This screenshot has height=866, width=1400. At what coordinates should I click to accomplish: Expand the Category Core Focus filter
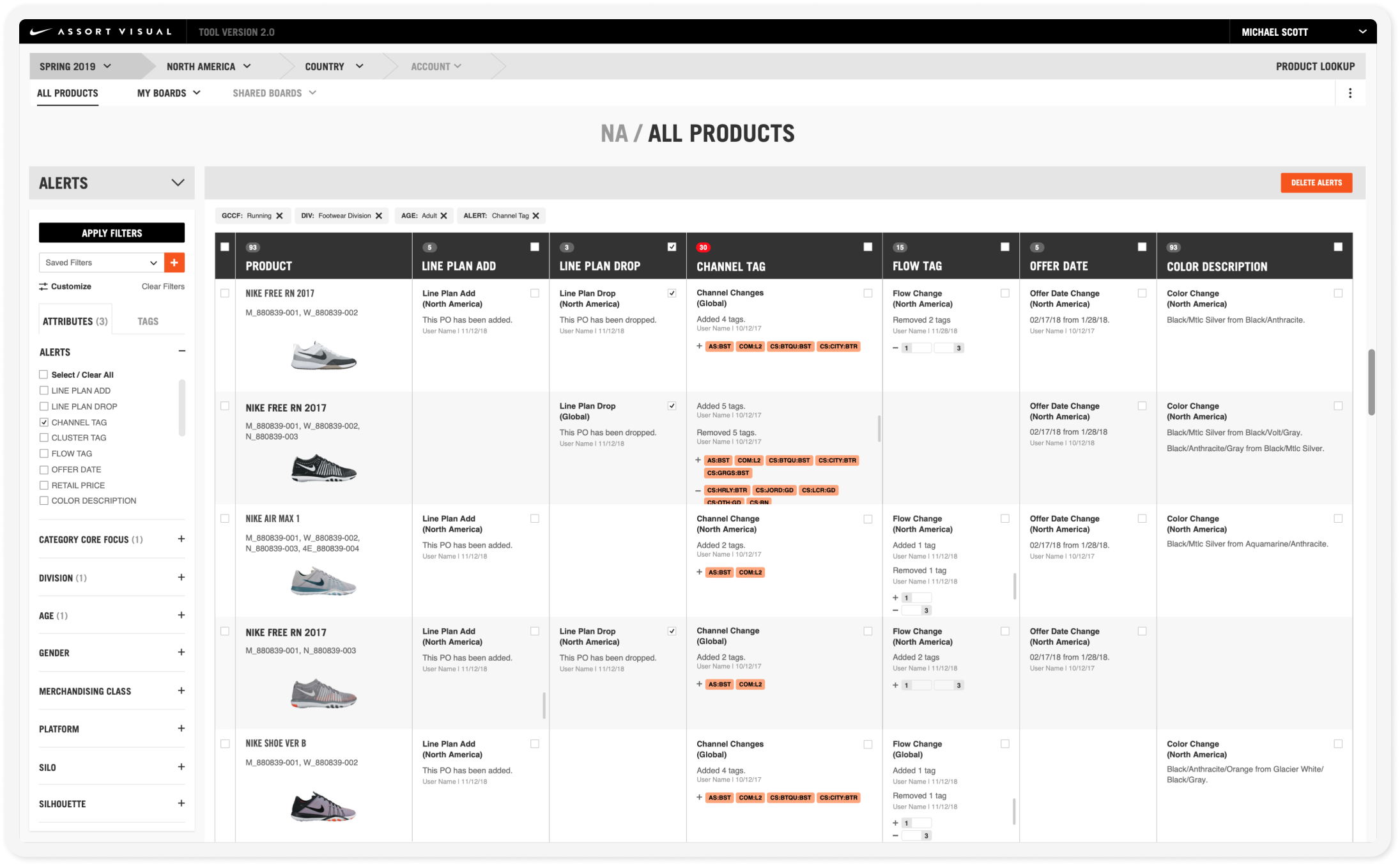pos(181,539)
